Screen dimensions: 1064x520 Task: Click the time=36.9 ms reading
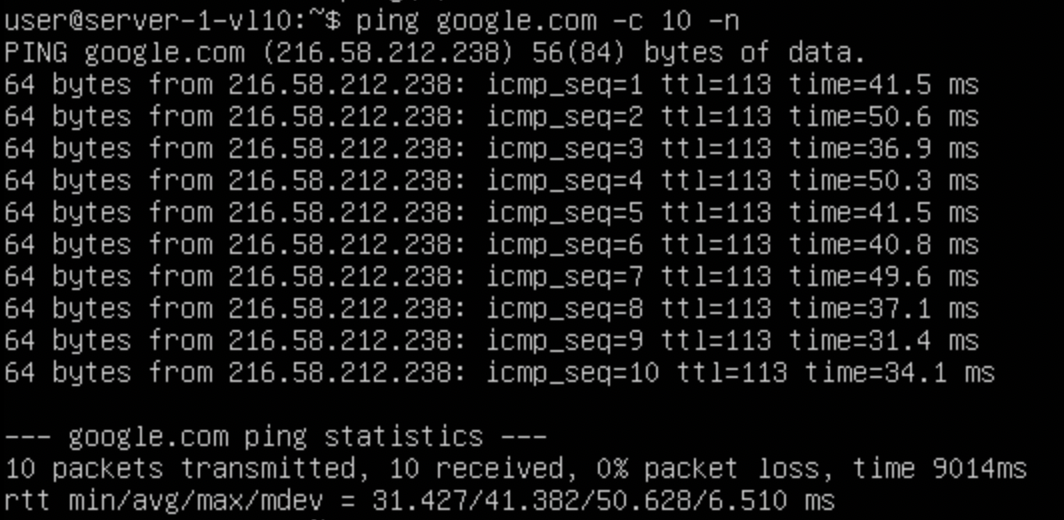pos(883,148)
